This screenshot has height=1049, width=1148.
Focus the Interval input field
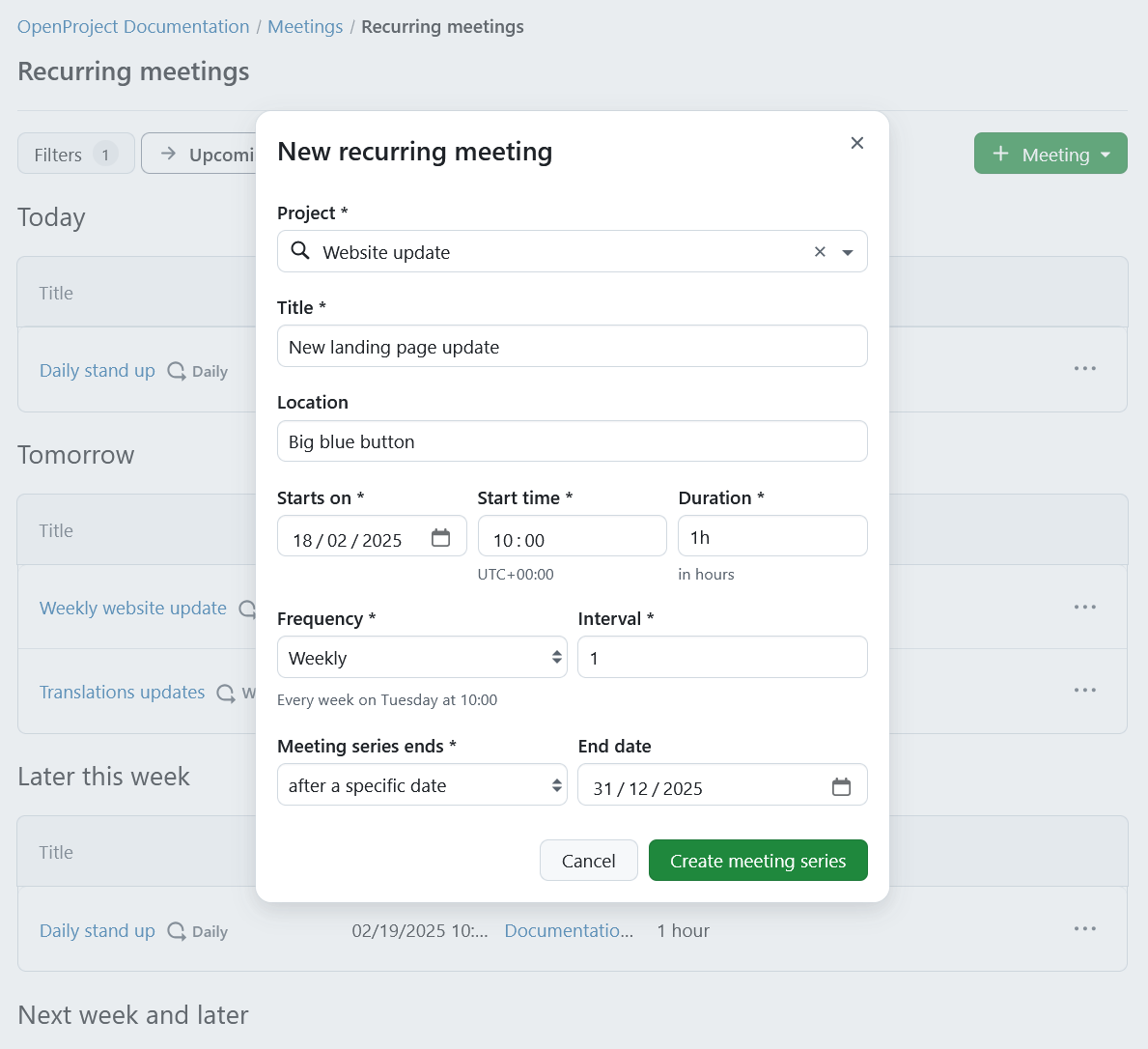[x=722, y=657]
